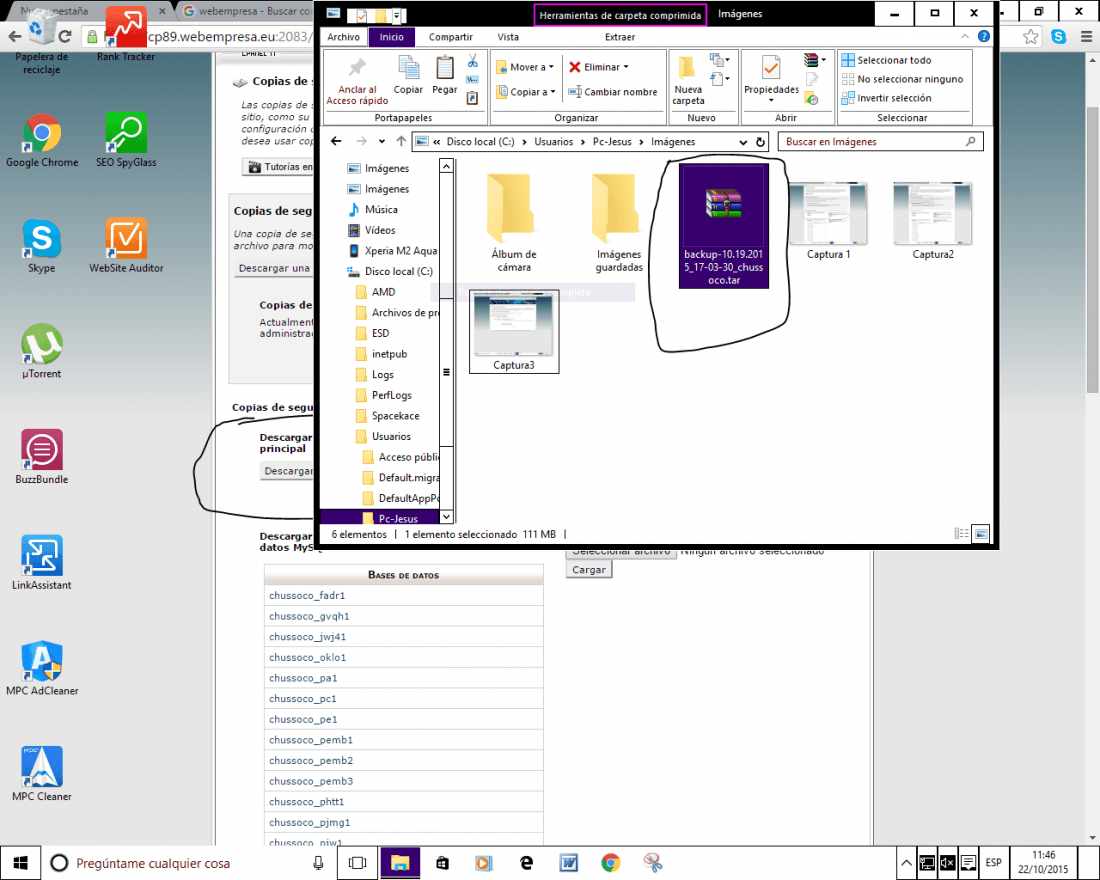Click Invertir selección

886,98
